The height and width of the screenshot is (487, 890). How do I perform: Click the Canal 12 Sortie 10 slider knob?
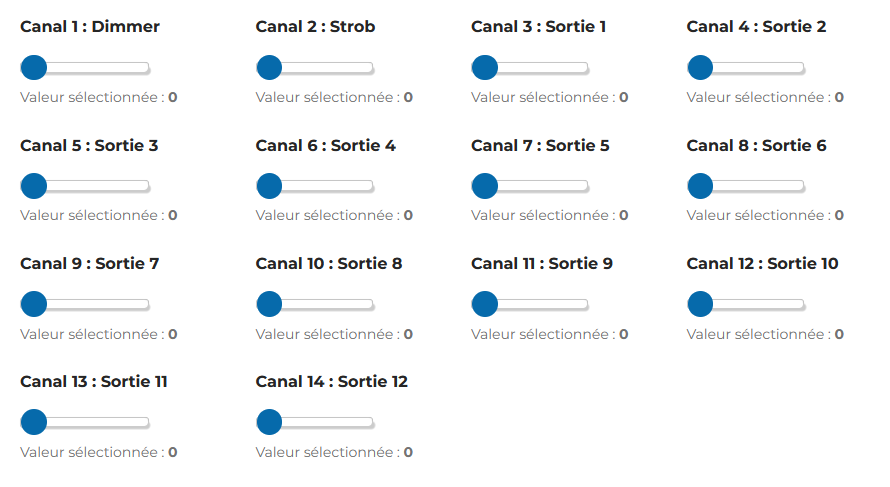click(x=700, y=304)
